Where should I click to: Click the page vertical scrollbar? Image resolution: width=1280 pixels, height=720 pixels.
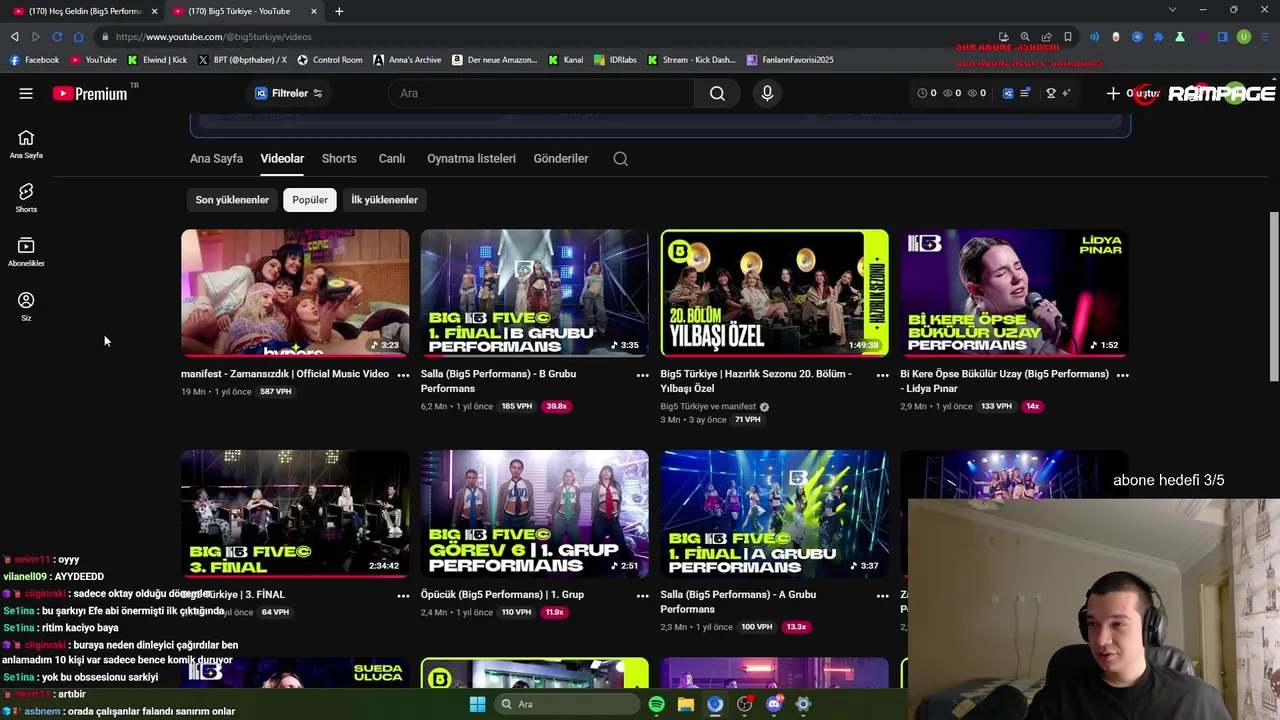[1273, 295]
